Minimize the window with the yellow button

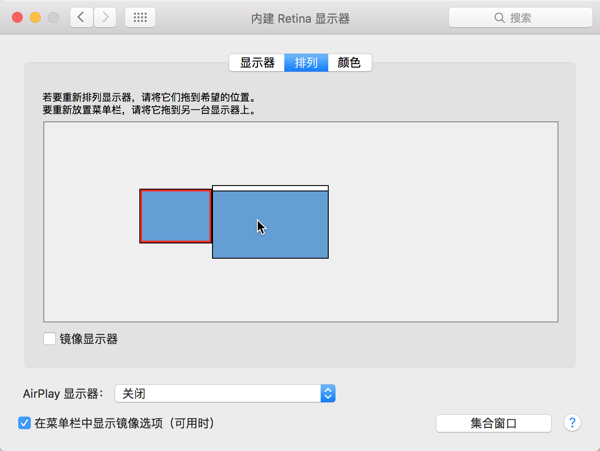click(35, 18)
